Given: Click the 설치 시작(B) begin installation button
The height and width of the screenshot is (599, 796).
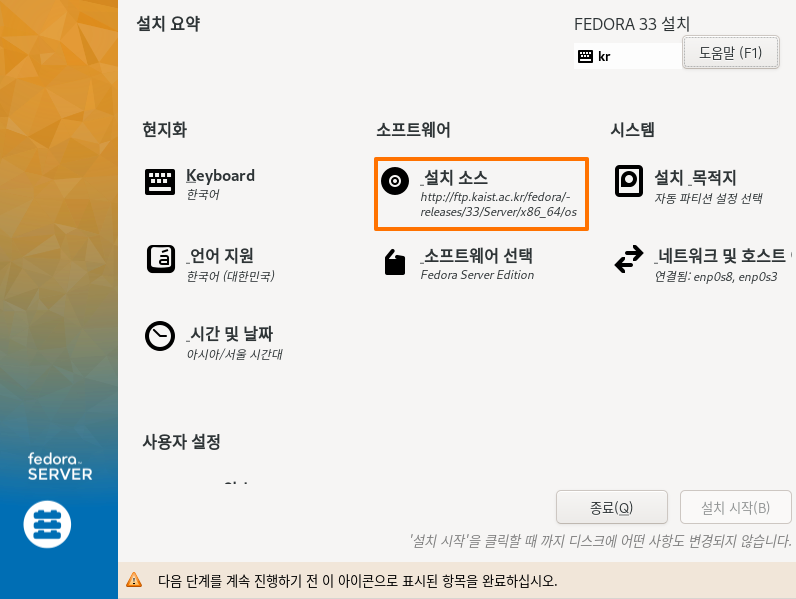Looking at the screenshot, I should pyautogui.click(x=736, y=507).
